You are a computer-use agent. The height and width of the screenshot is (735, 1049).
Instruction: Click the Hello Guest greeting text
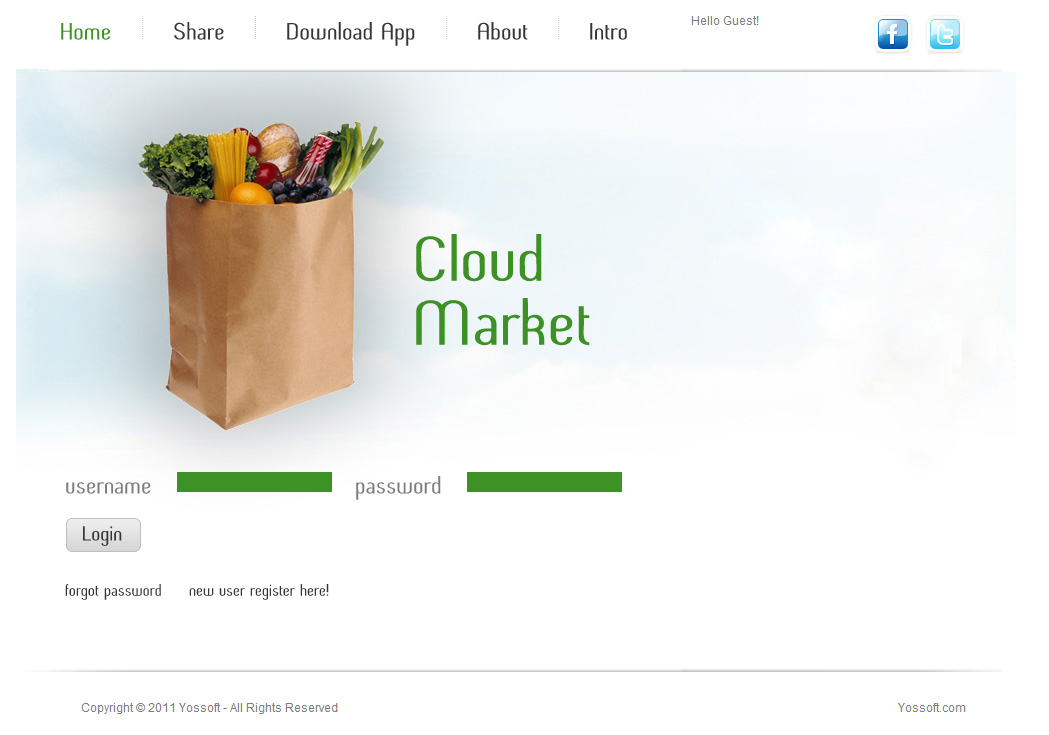click(x=725, y=21)
